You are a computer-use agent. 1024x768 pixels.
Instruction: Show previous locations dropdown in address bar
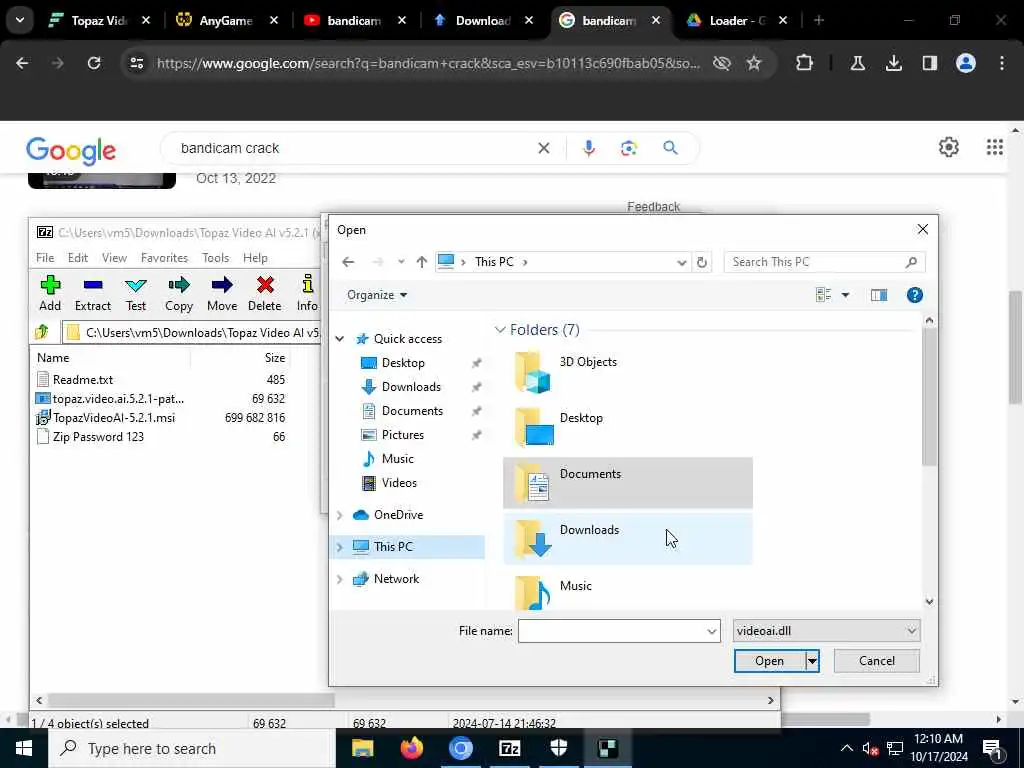(x=681, y=263)
